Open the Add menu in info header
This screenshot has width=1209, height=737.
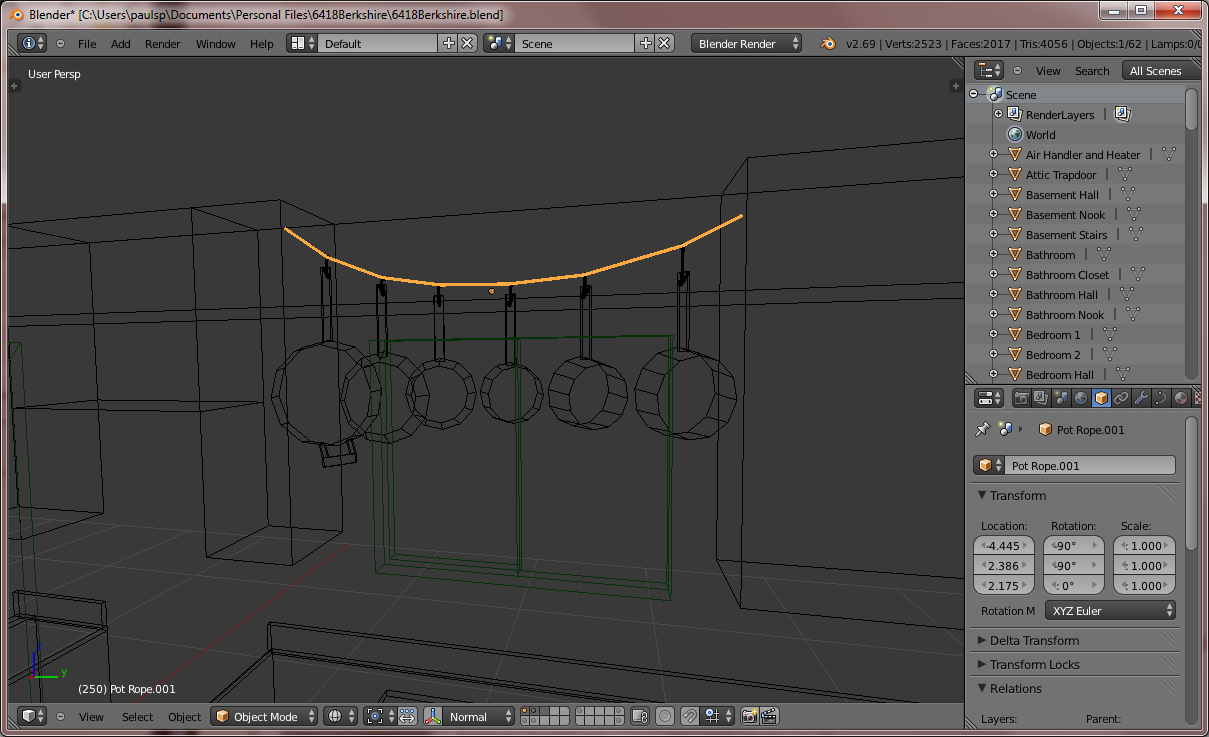(120, 44)
